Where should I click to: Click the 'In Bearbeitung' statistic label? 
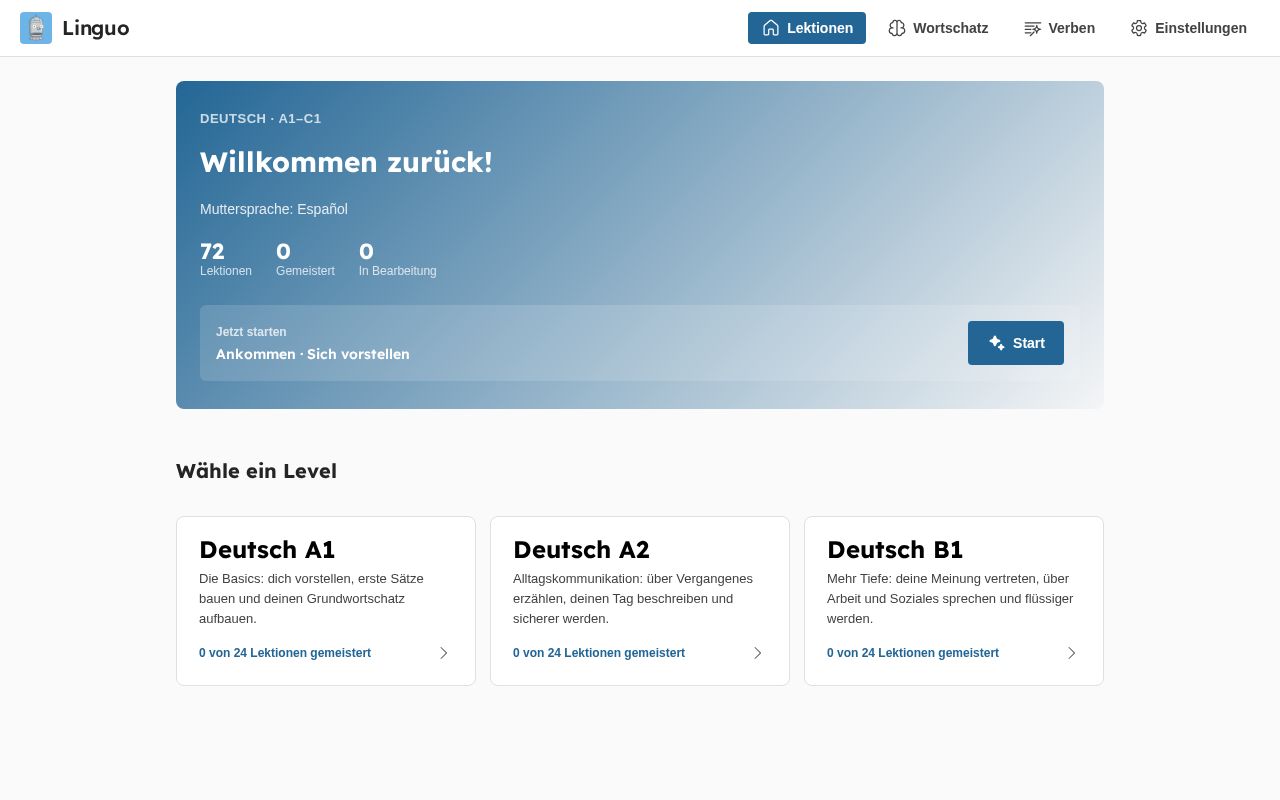coord(398,271)
